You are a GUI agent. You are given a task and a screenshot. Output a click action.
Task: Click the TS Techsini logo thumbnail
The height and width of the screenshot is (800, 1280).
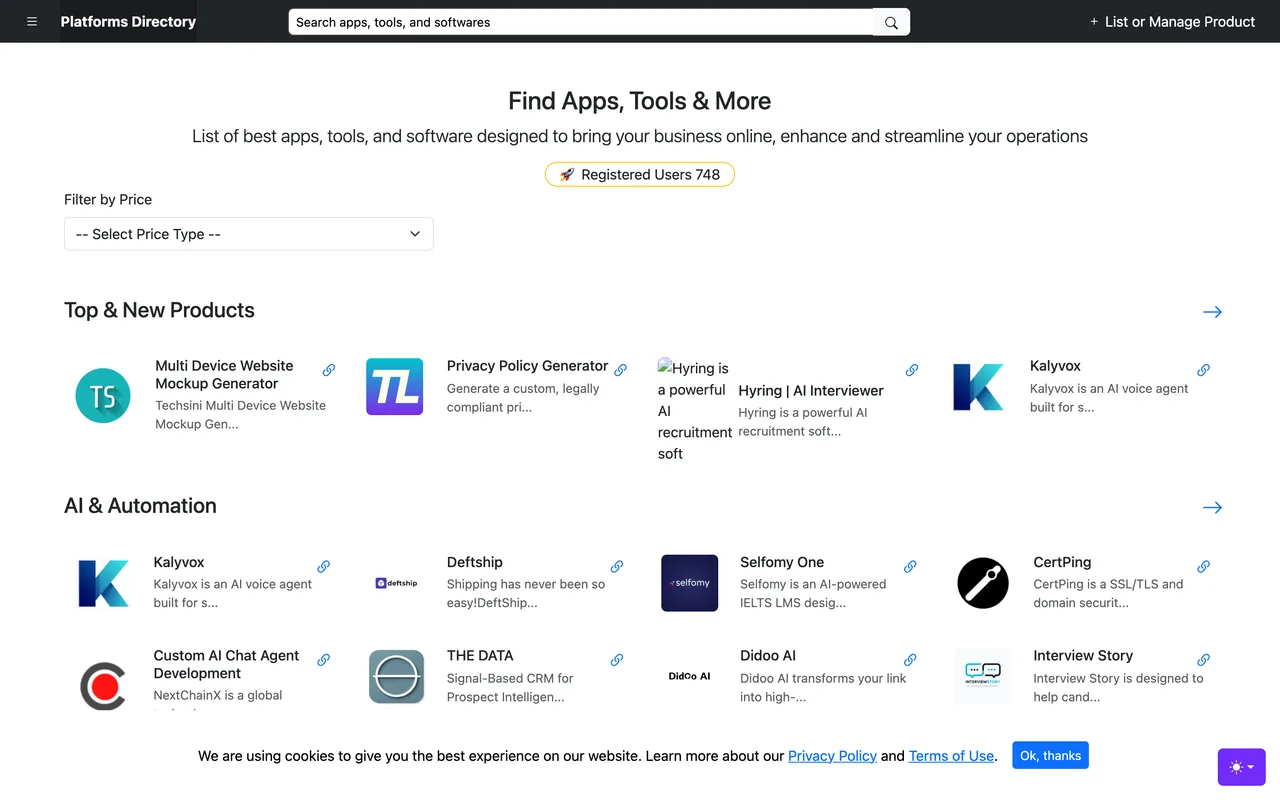pos(103,395)
